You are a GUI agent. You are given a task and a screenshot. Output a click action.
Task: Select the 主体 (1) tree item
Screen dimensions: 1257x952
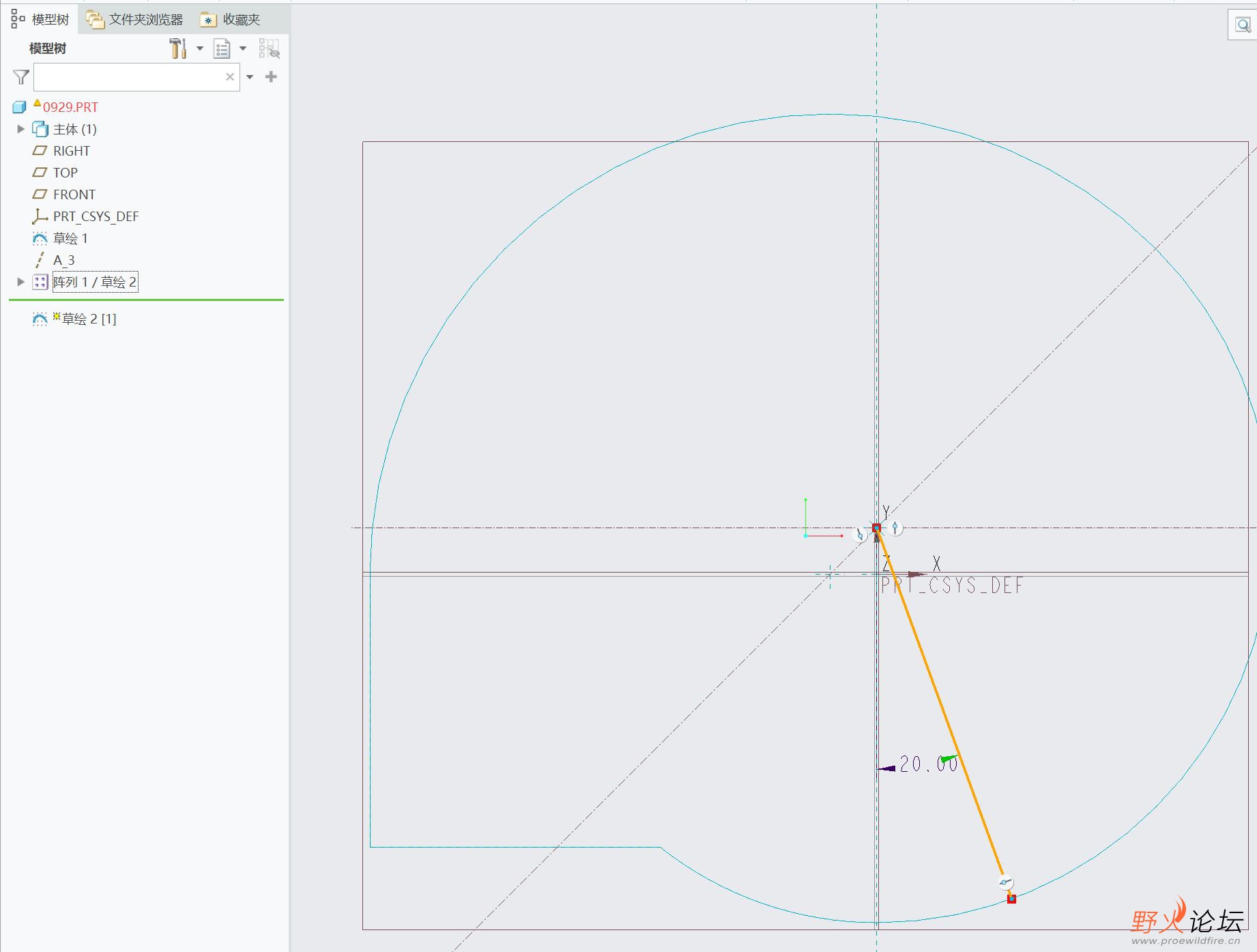point(75,129)
